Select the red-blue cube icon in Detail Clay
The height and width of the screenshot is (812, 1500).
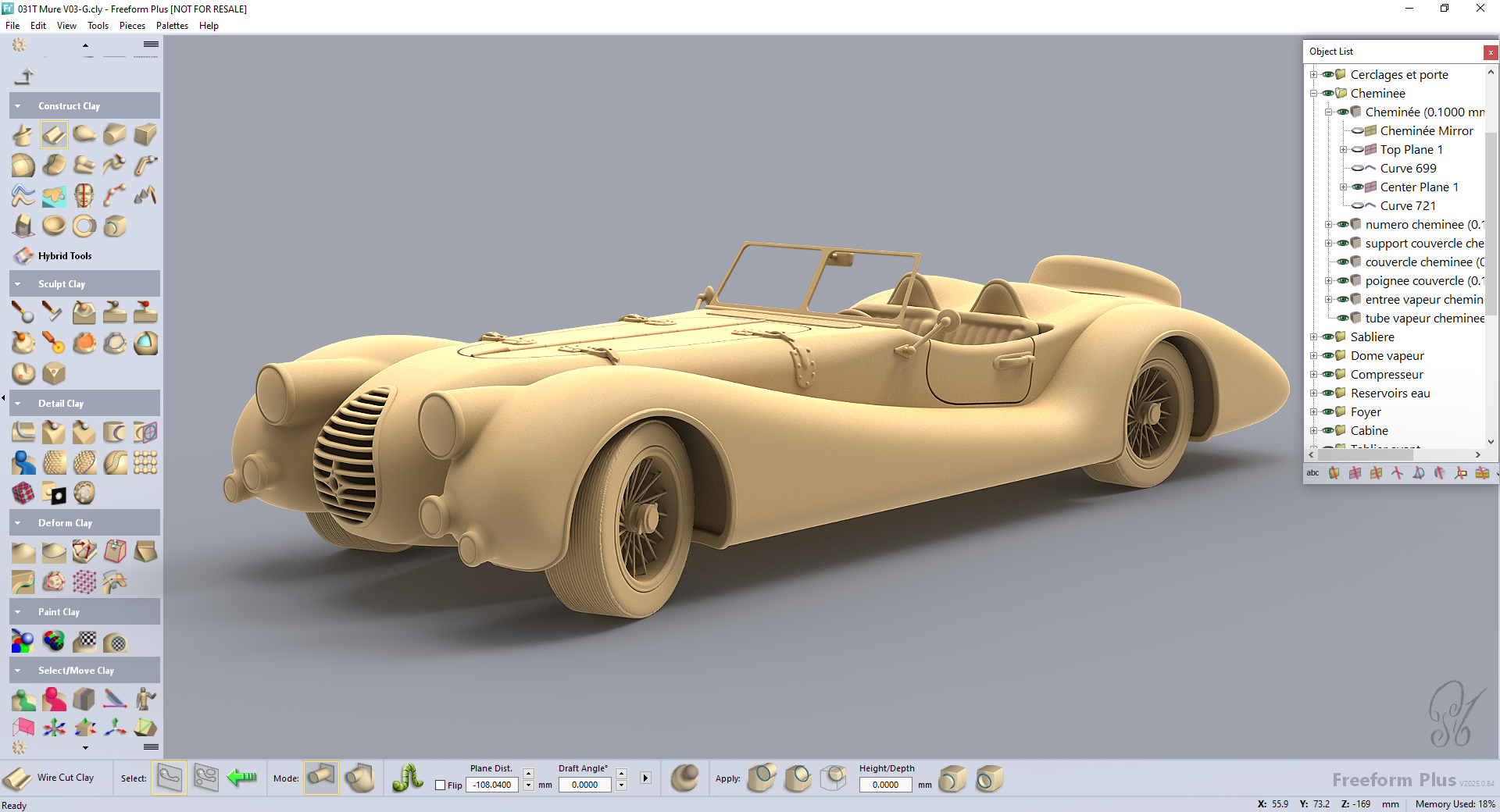23,493
